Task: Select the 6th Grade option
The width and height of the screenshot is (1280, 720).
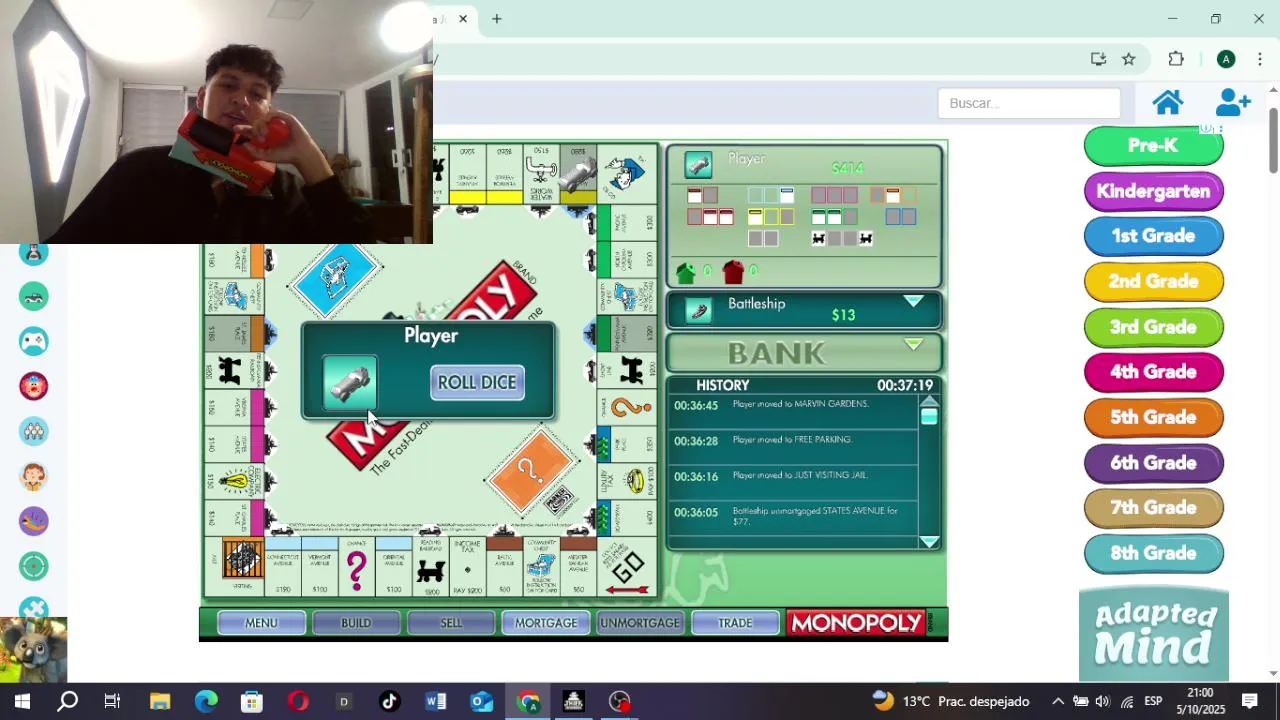Action: 1153,463
